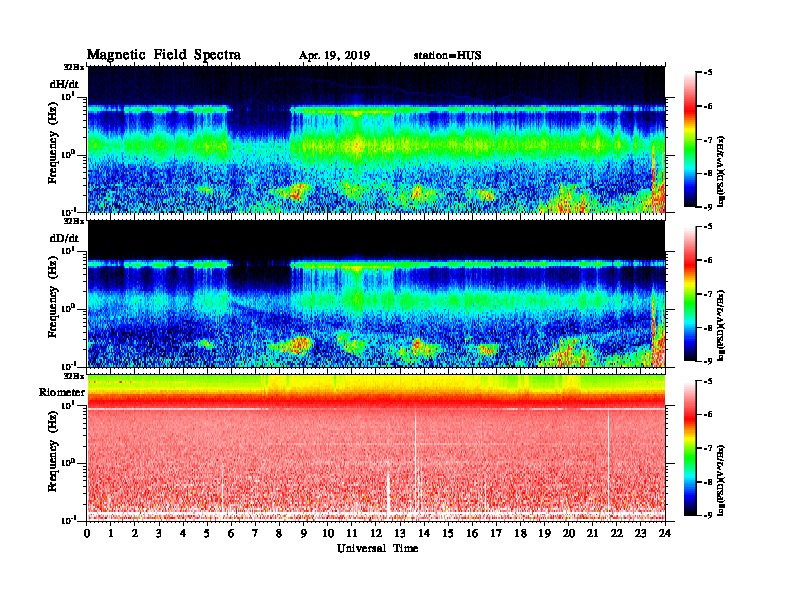Screen dimensions: 792x612
Task: Click the "-5" value on dH/dt color bar
Action: coord(708,73)
